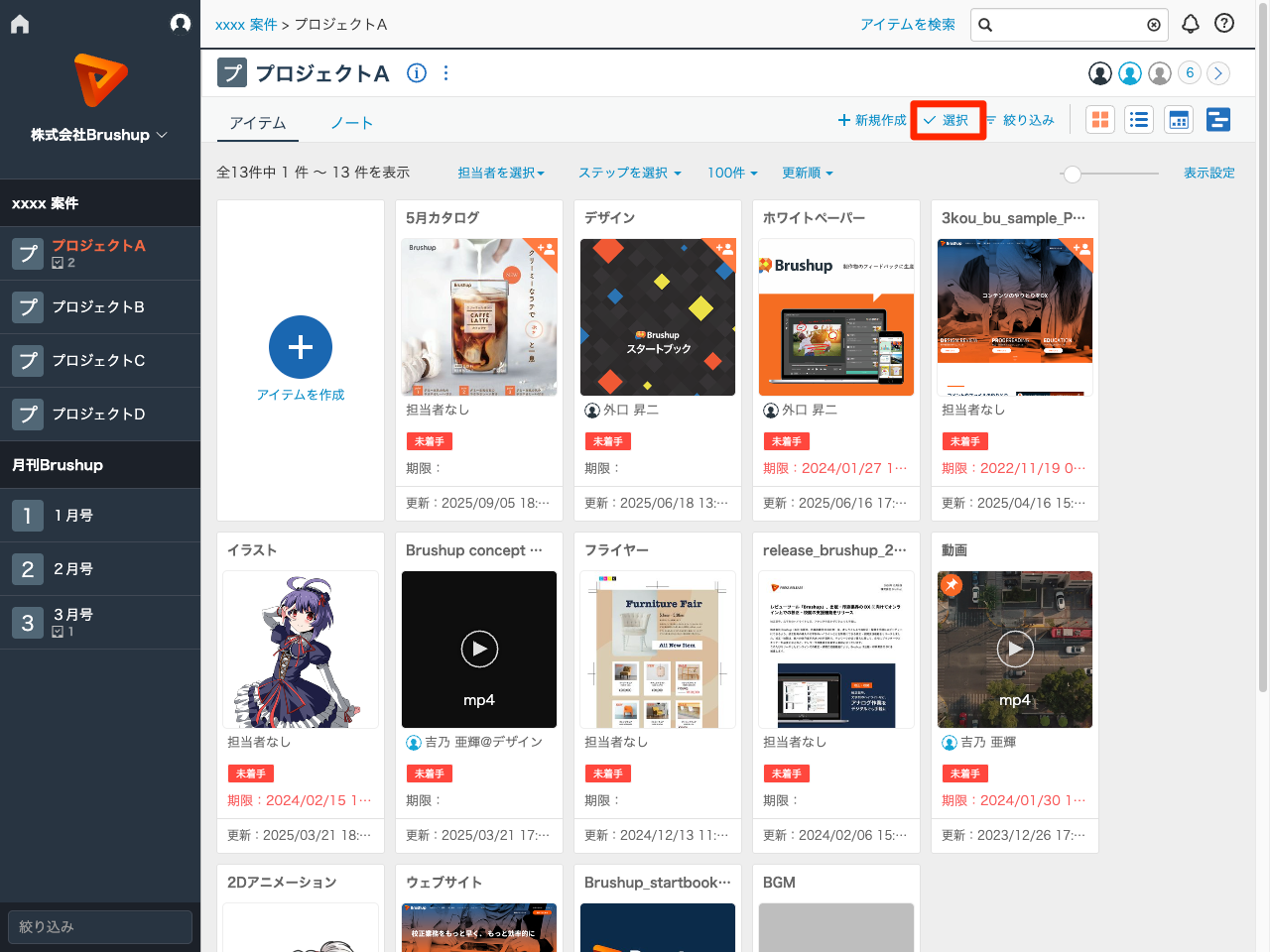Click the thumbnail size slider
The width and height of the screenshot is (1270, 952).
point(1072,174)
